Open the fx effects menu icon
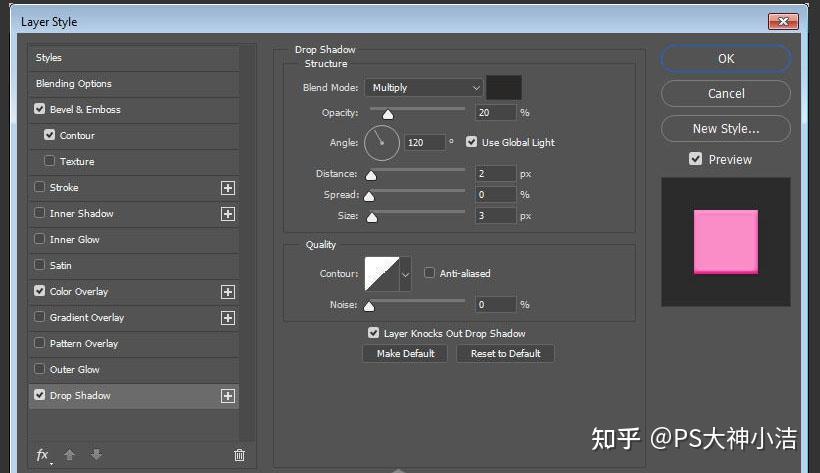Image resolution: width=820 pixels, height=473 pixels. 43,455
